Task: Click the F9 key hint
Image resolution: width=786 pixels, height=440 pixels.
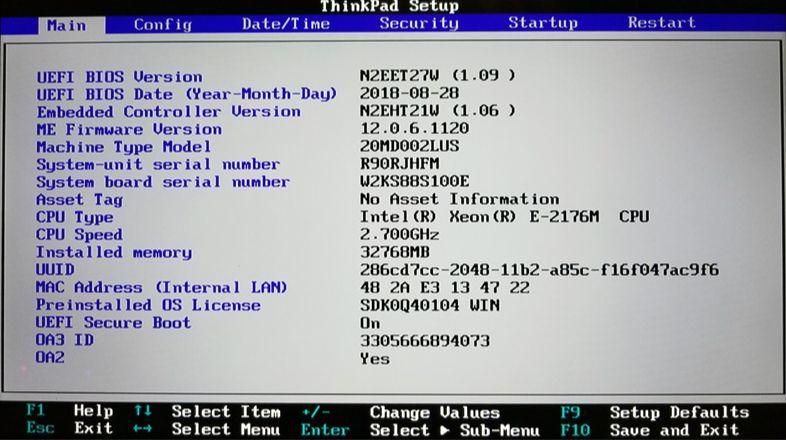Action: [570, 412]
